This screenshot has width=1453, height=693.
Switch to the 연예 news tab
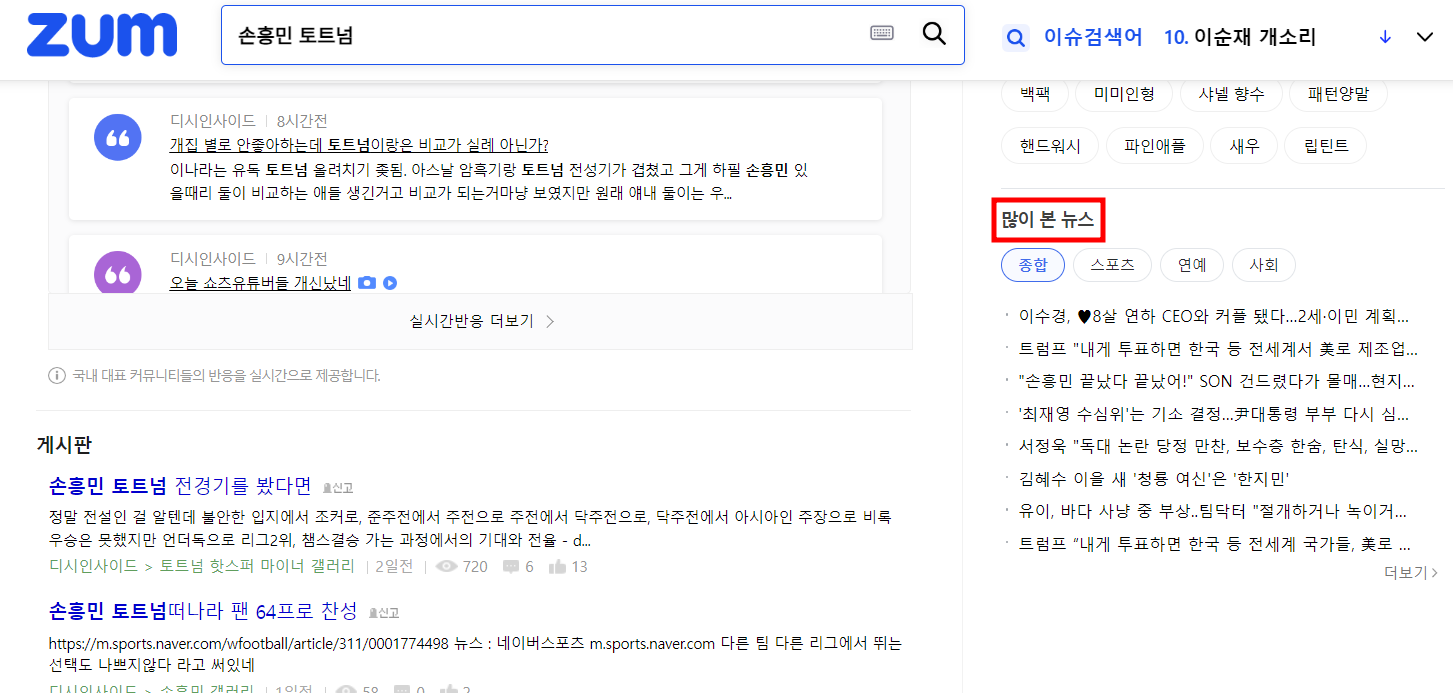1192,265
